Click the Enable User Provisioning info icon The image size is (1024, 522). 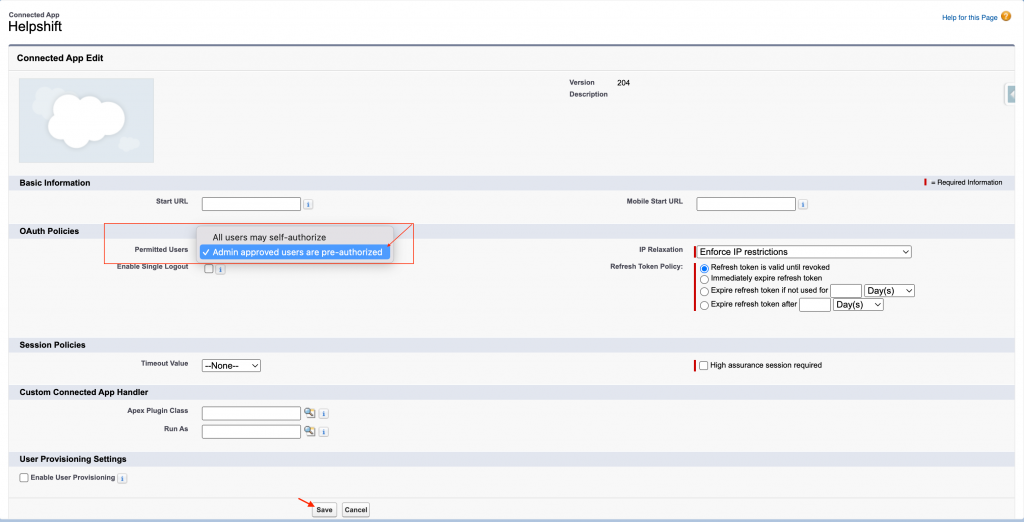(x=122, y=478)
